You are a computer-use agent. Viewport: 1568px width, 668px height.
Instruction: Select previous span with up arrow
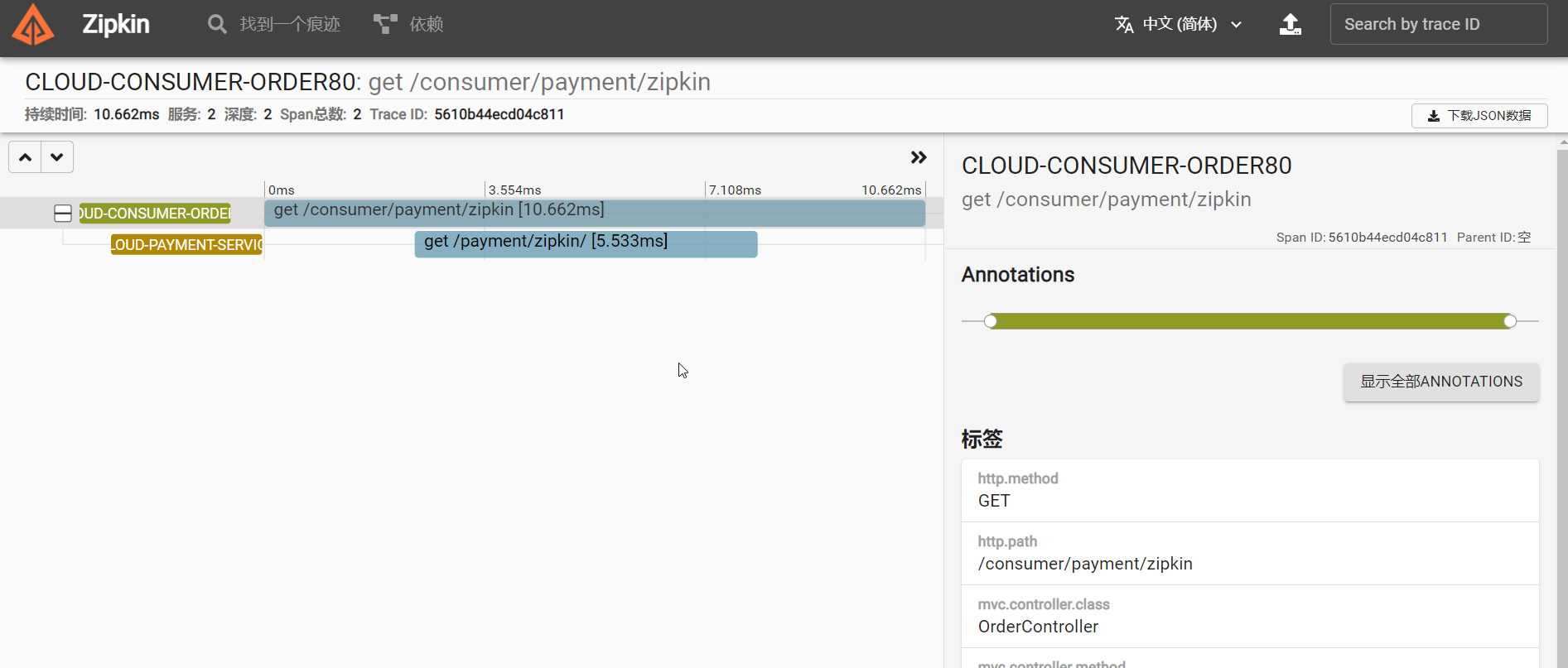pyautogui.click(x=26, y=157)
